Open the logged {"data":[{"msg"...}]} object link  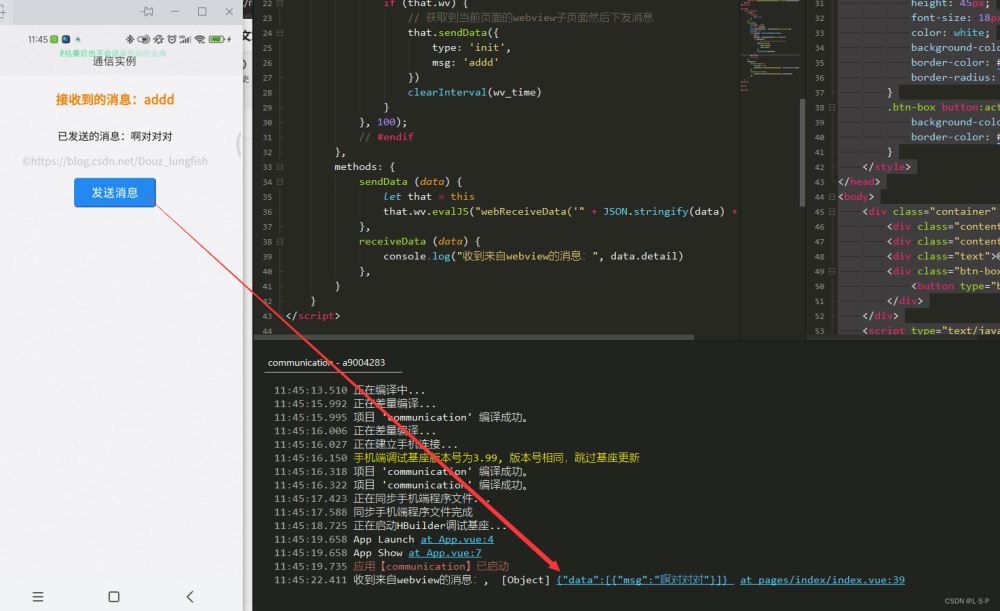point(645,580)
